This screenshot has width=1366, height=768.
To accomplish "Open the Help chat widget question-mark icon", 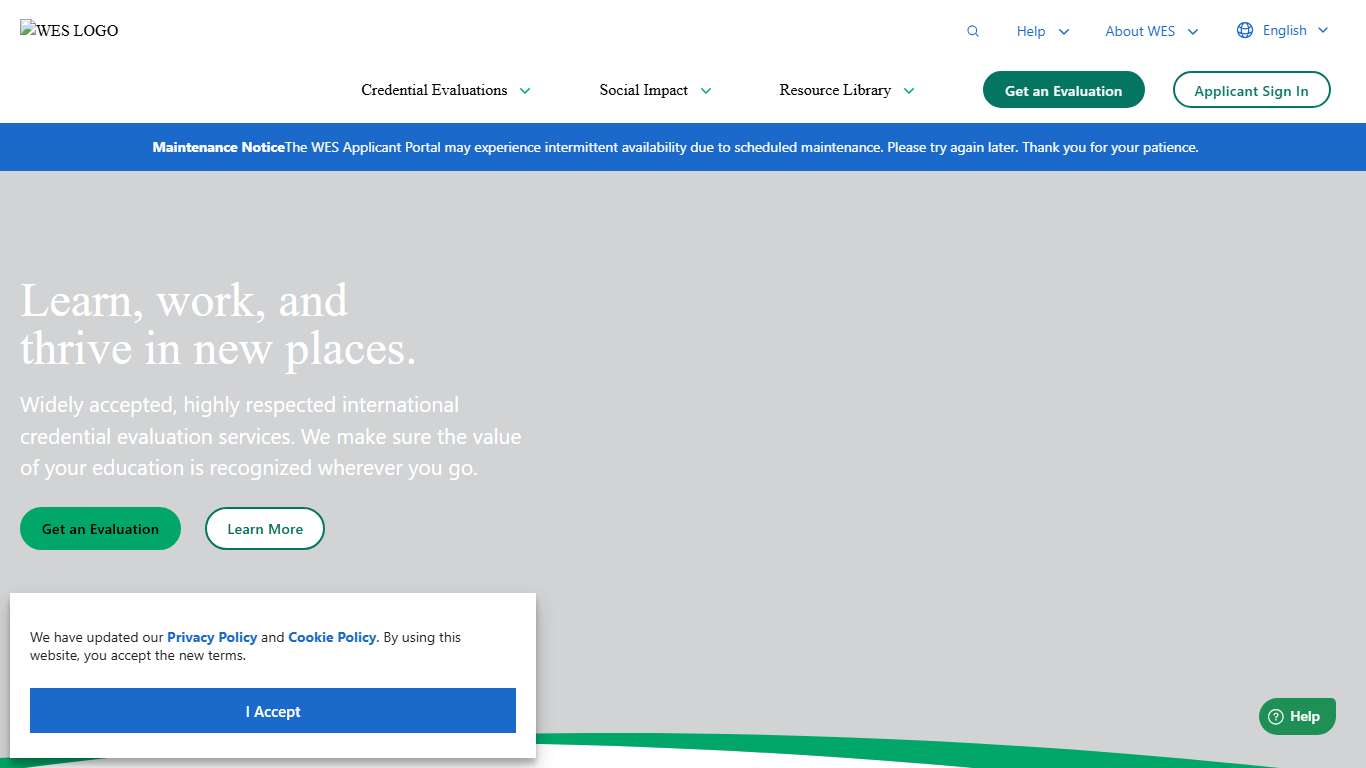I will [x=1277, y=717].
